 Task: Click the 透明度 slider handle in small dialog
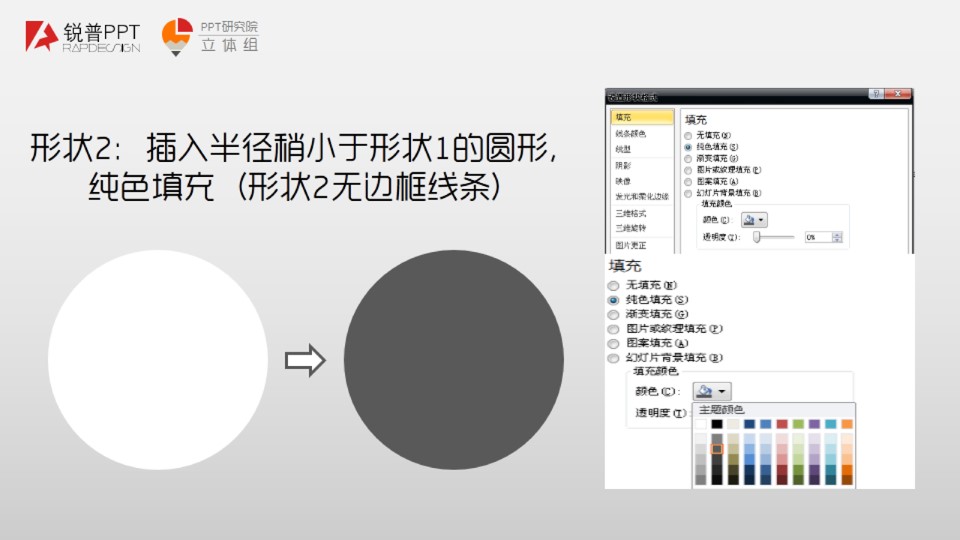[x=758, y=237]
